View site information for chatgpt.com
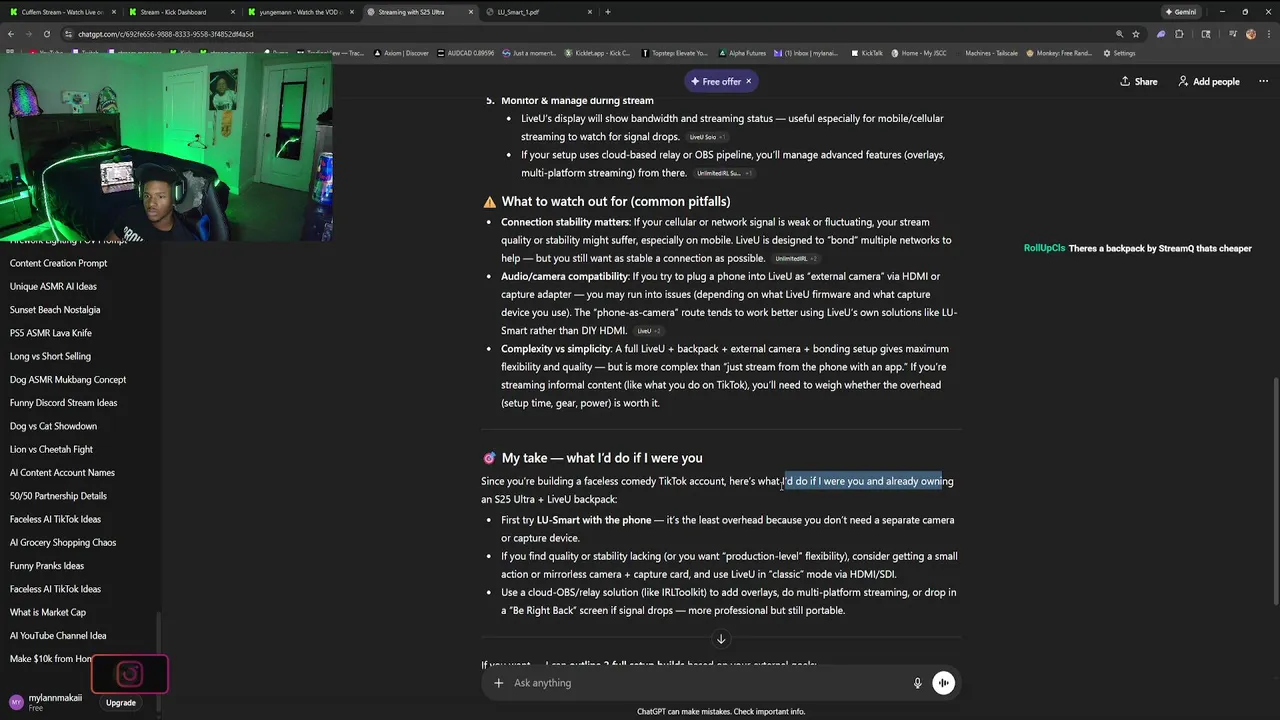The image size is (1280, 720). (x=68, y=34)
